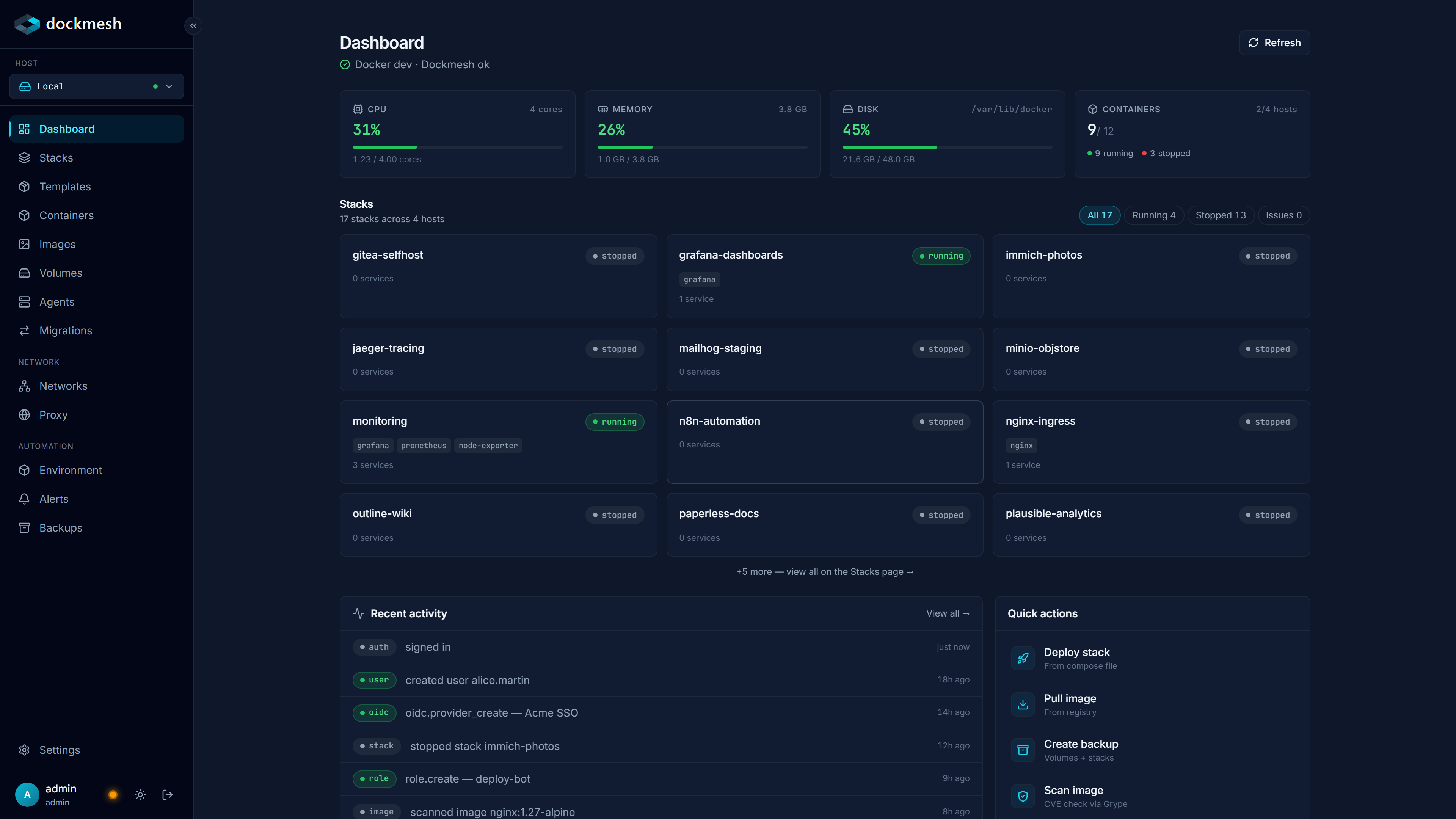The height and width of the screenshot is (819, 1456).
Task: Open the Stacks section in sidebar
Action: pyautogui.click(x=55, y=158)
